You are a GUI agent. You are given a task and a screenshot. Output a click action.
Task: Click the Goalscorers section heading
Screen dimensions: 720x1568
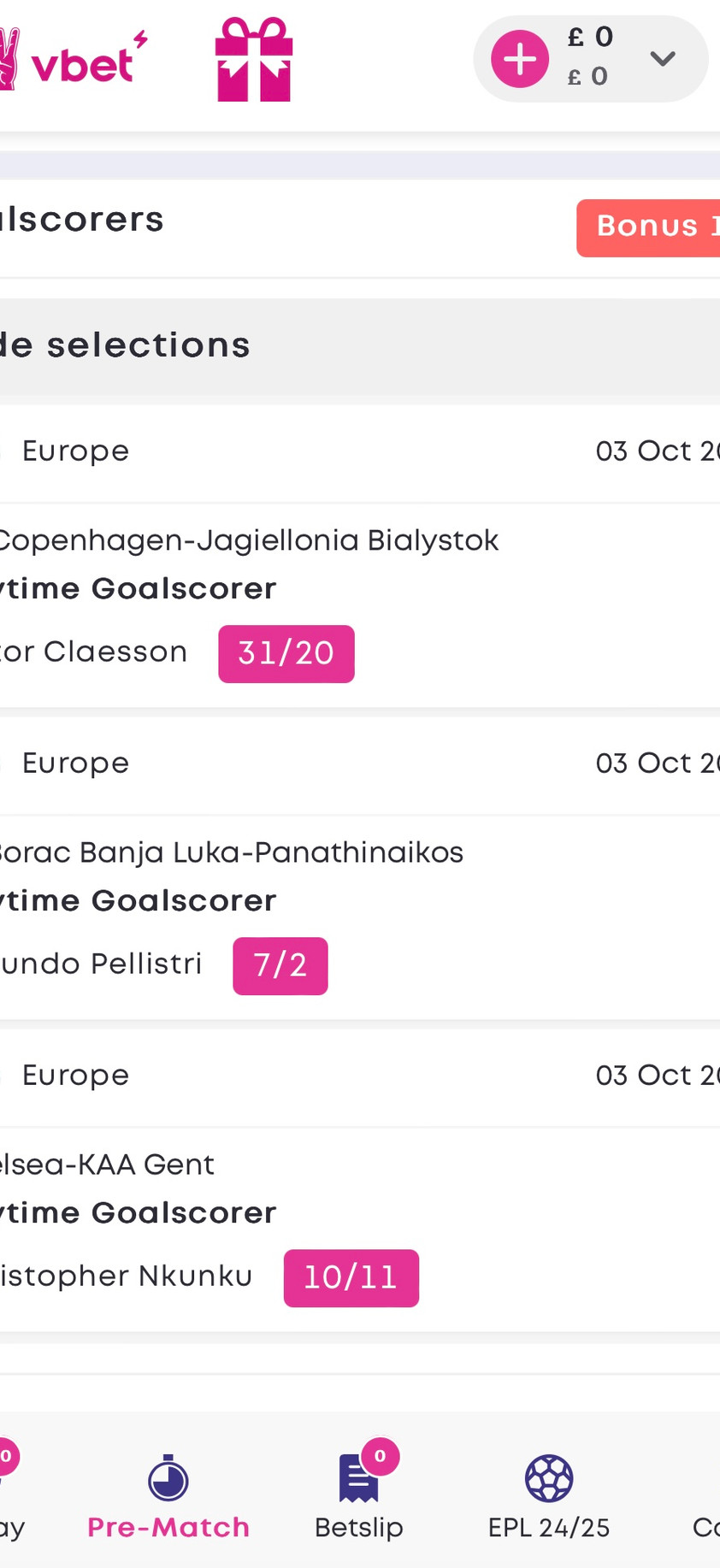82,221
